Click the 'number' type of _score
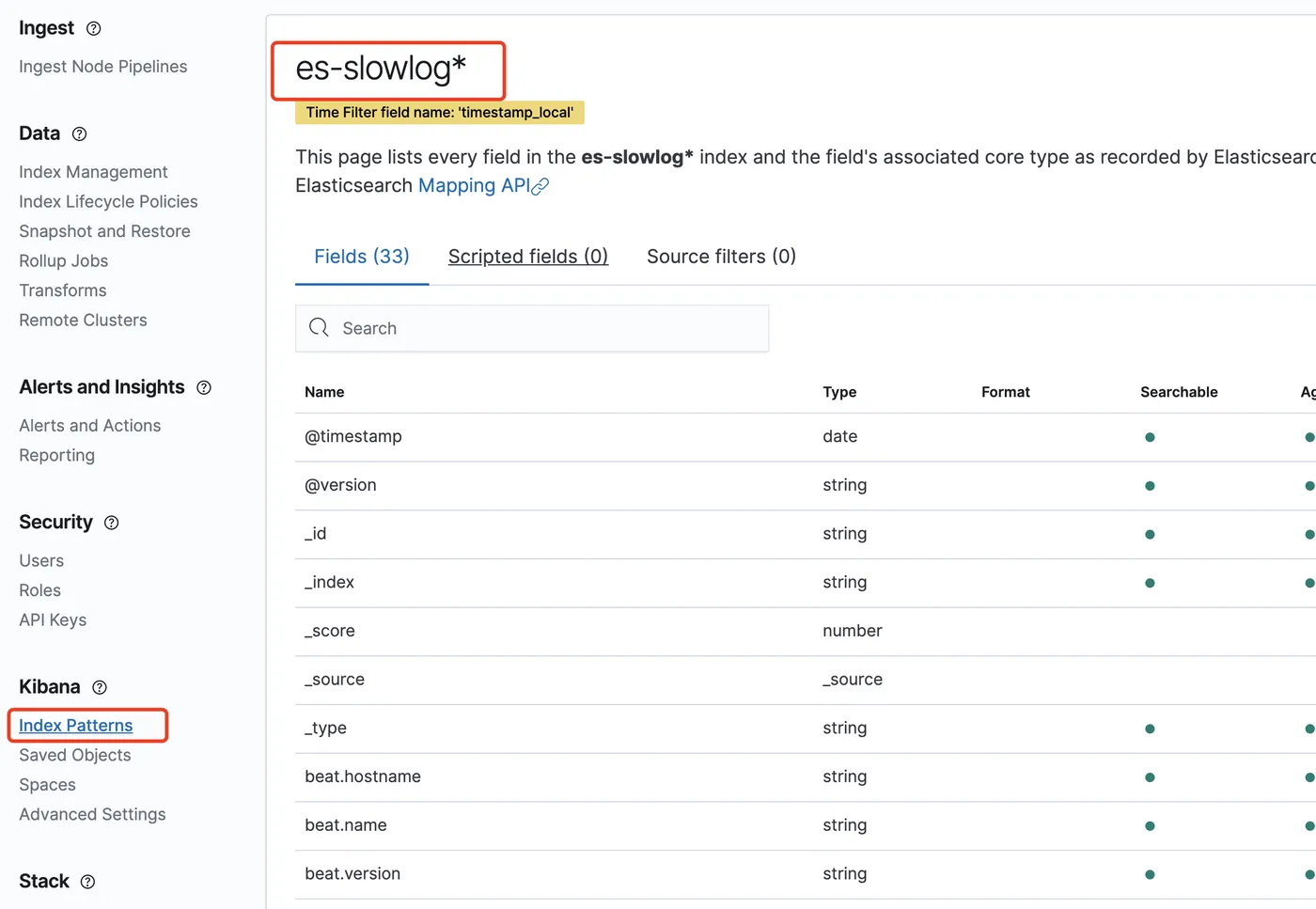This screenshot has width=1316, height=909. coord(853,631)
